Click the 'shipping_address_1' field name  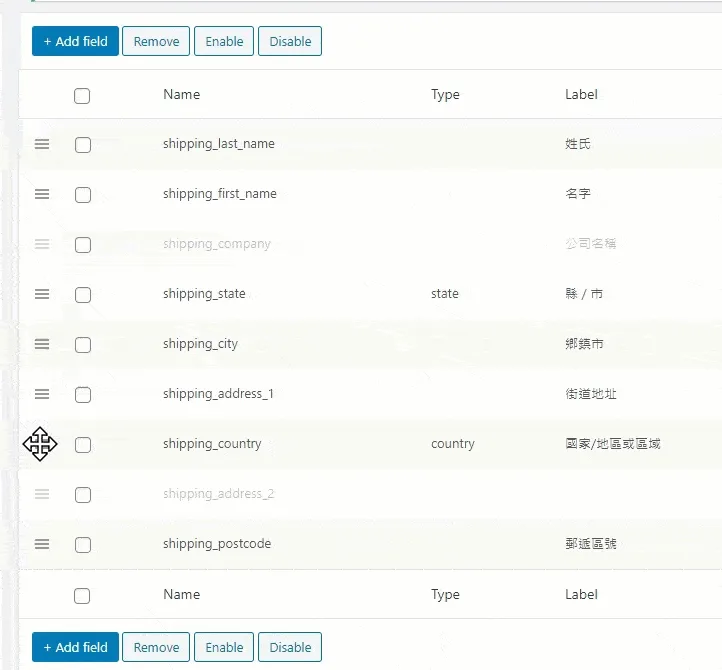(218, 394)
